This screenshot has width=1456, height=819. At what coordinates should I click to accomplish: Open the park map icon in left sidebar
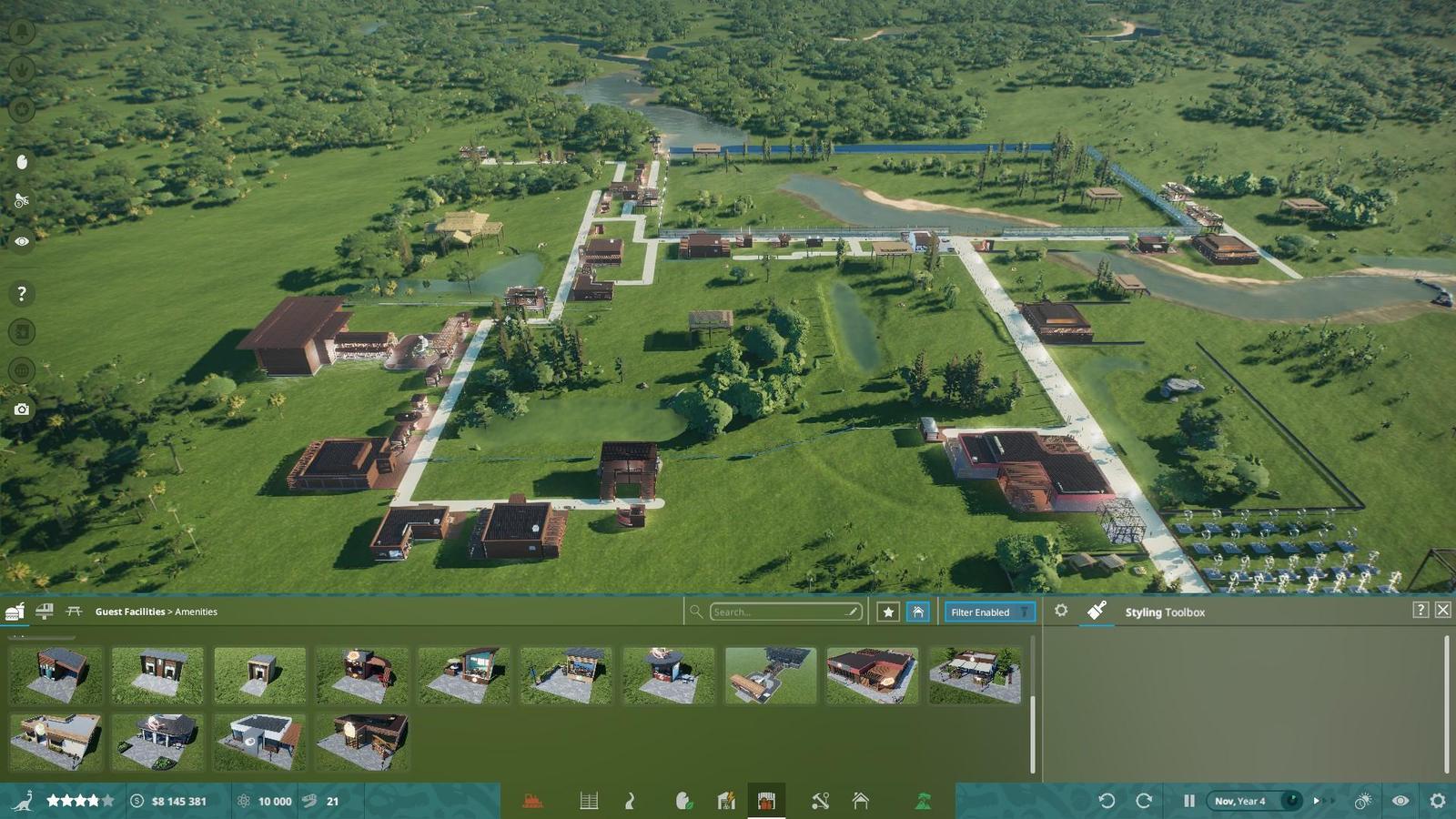tap(21, 331)
